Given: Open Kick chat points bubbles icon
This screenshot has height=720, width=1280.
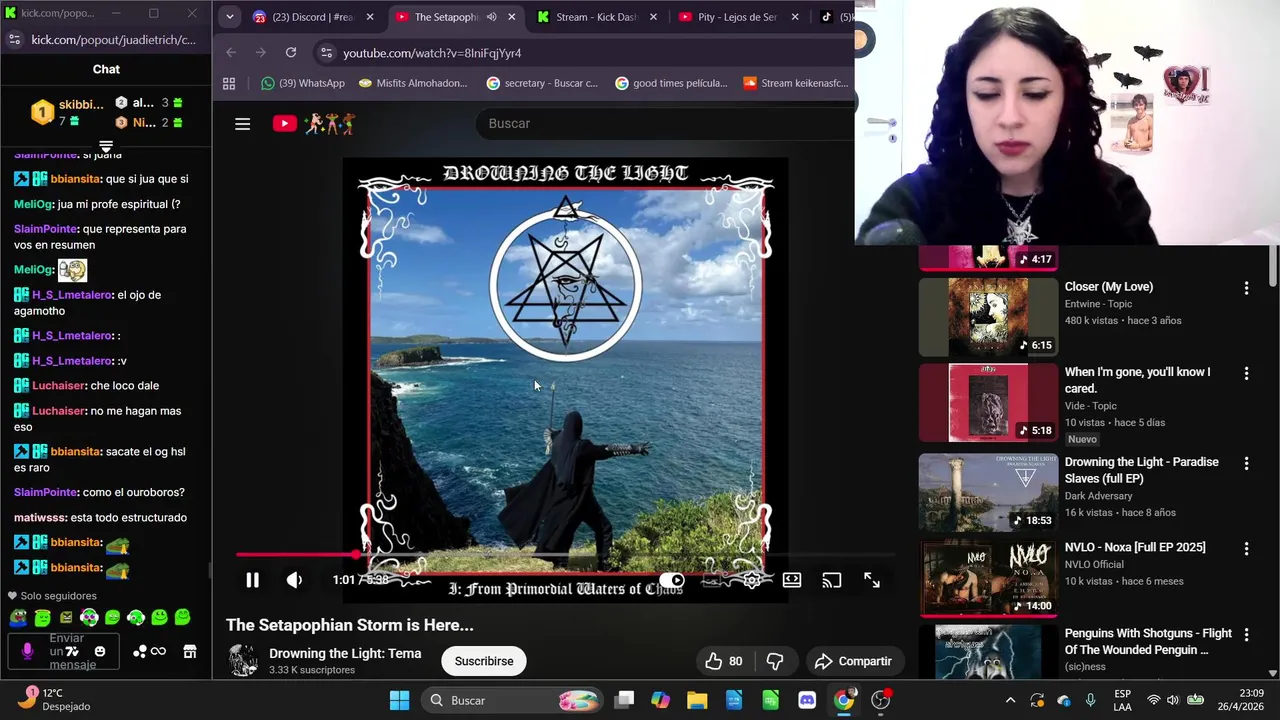Looking at the screenshot, I should 139,652.
